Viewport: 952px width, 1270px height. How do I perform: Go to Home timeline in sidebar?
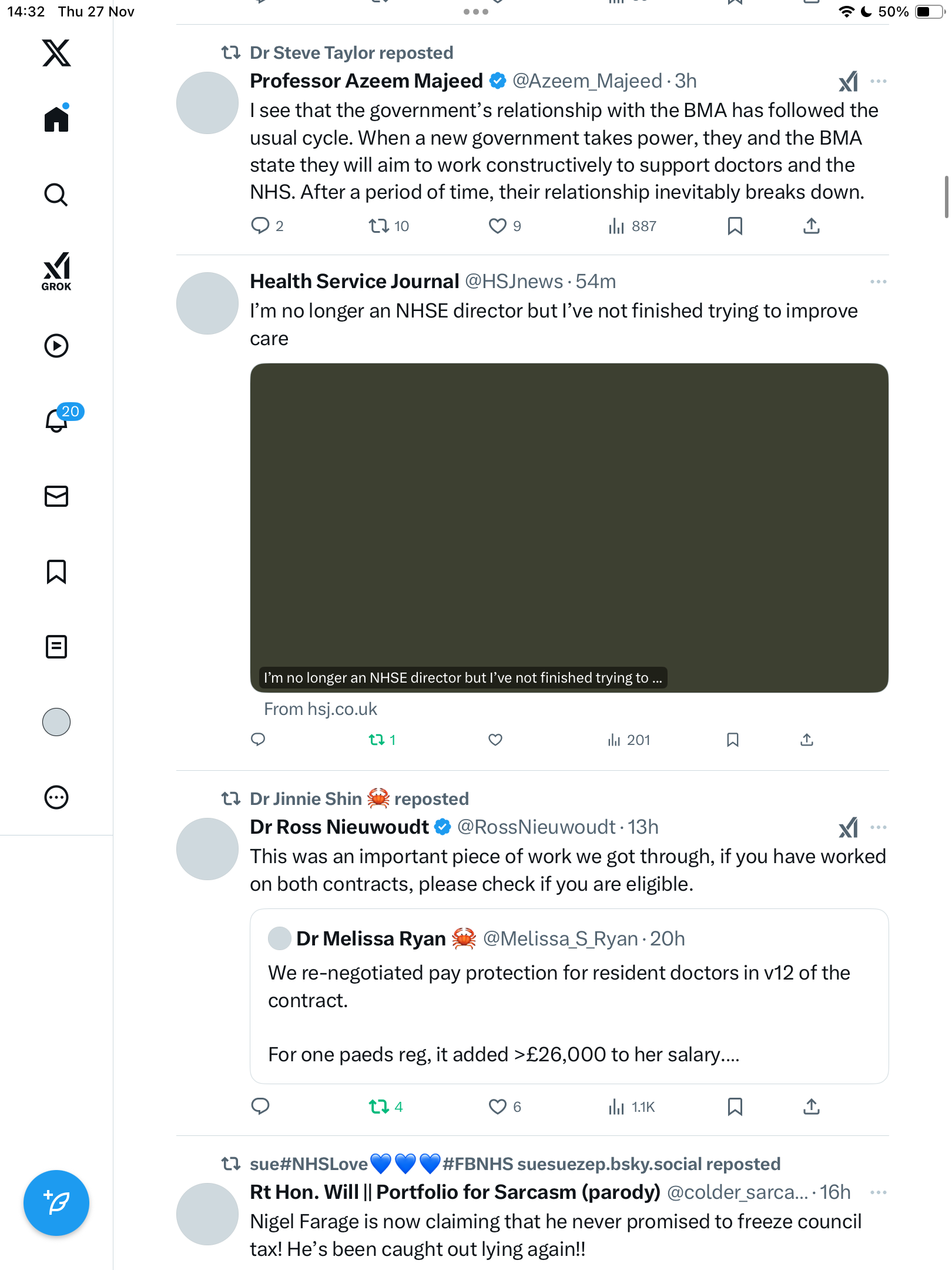(56, 119)
